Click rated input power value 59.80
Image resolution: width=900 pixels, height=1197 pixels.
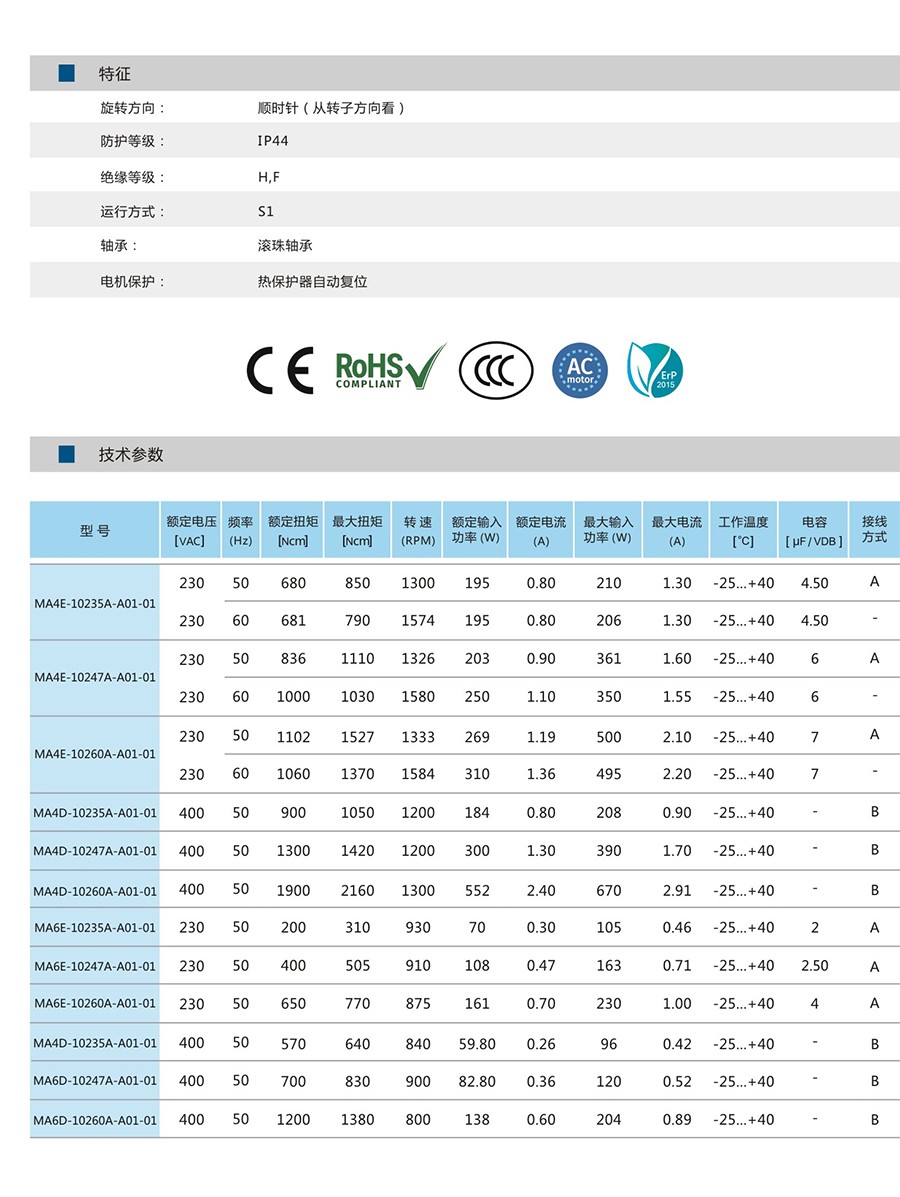pos(477,1044)
